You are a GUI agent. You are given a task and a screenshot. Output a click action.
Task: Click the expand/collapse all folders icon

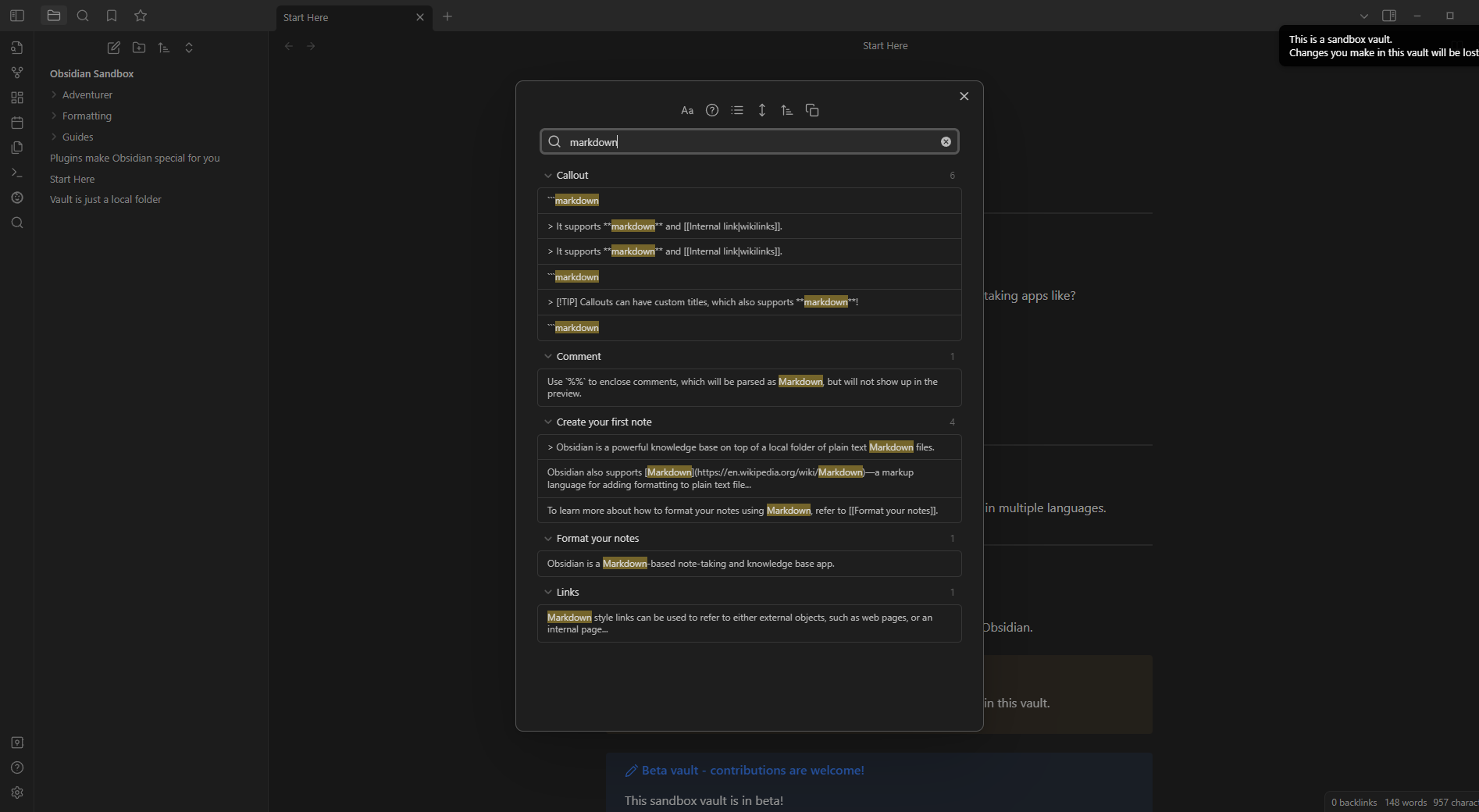coord(189,48)
